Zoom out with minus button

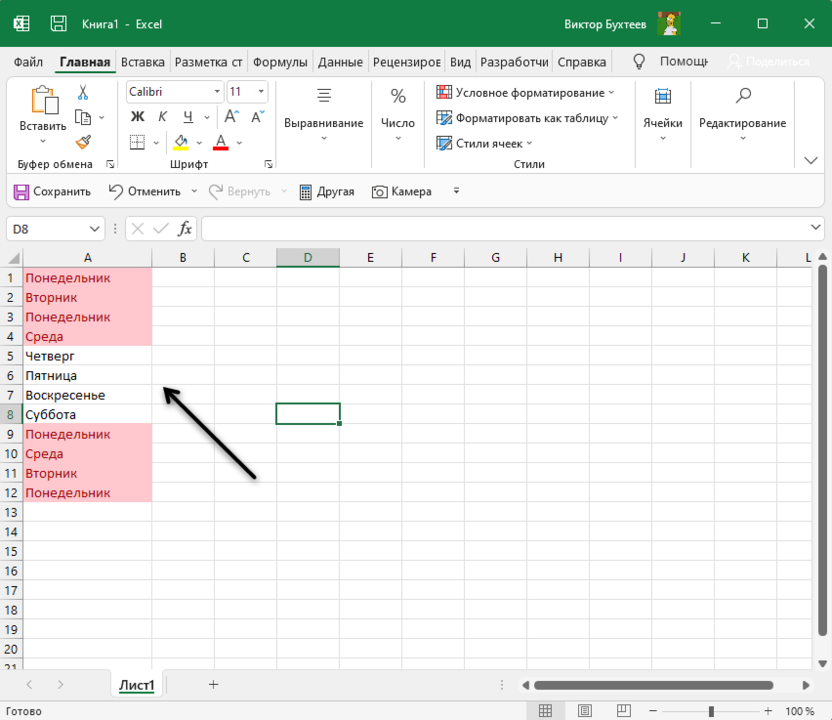653,711
